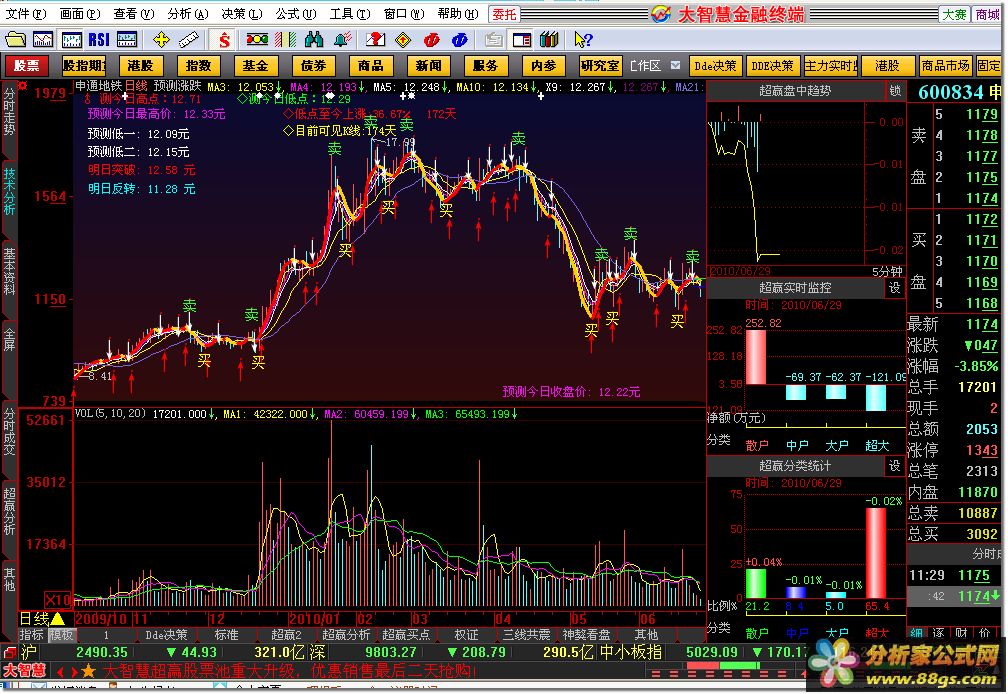Image resolution: width=1008 pixels, height=694 pixels.
Task: Click stock code 600834 header
Action: (951, 93)
